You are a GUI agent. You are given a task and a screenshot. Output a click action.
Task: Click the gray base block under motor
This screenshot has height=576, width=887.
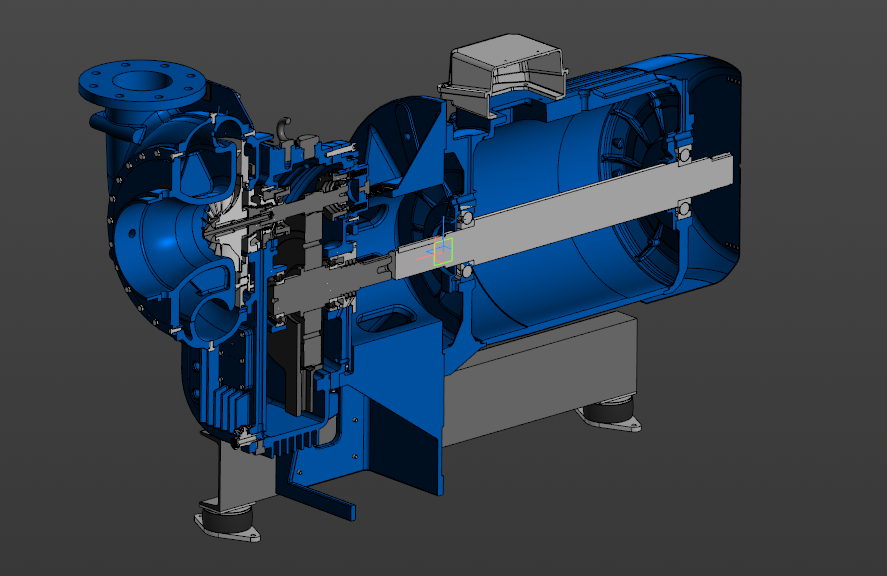tap(540, 382)
